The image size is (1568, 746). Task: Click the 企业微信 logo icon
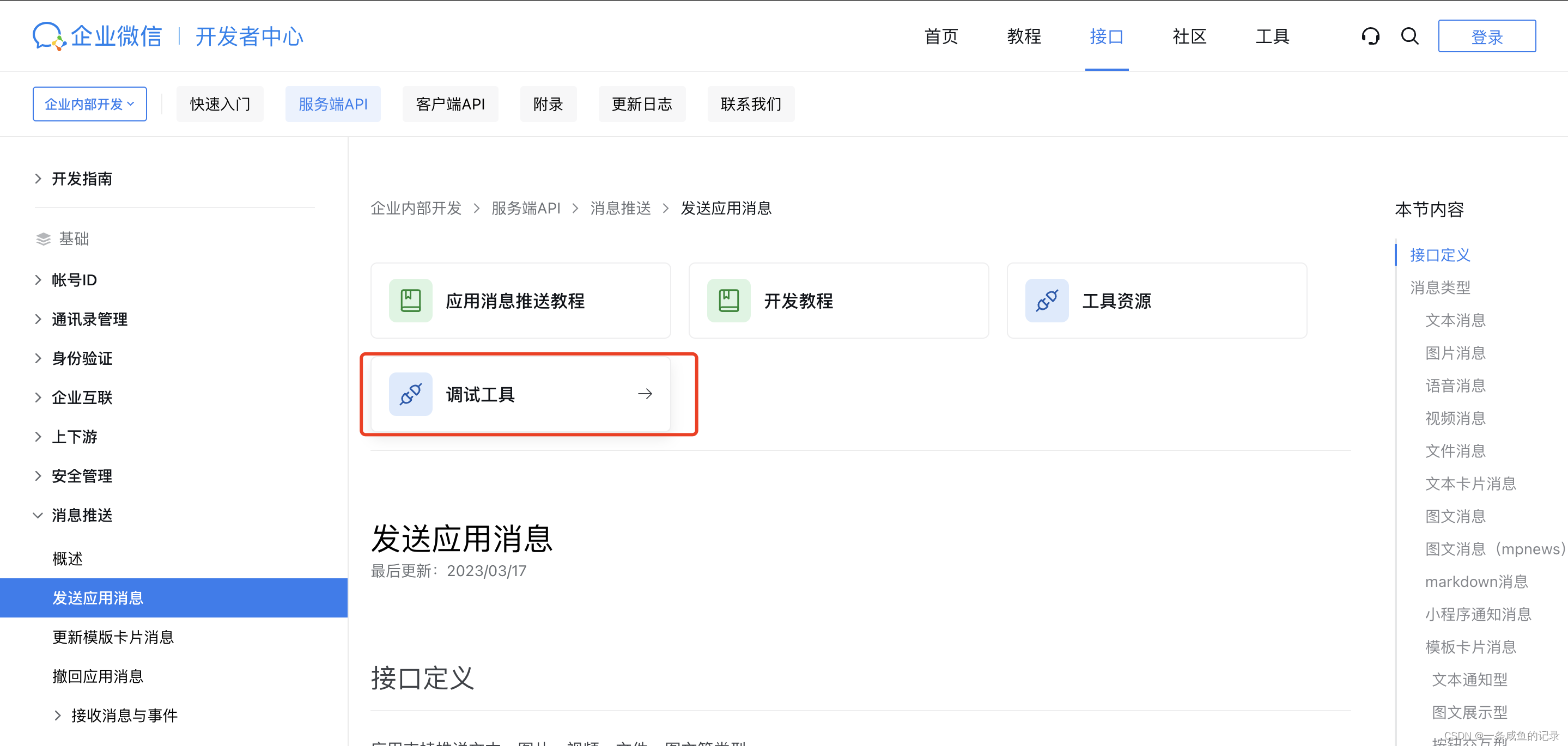coord(48,36)
